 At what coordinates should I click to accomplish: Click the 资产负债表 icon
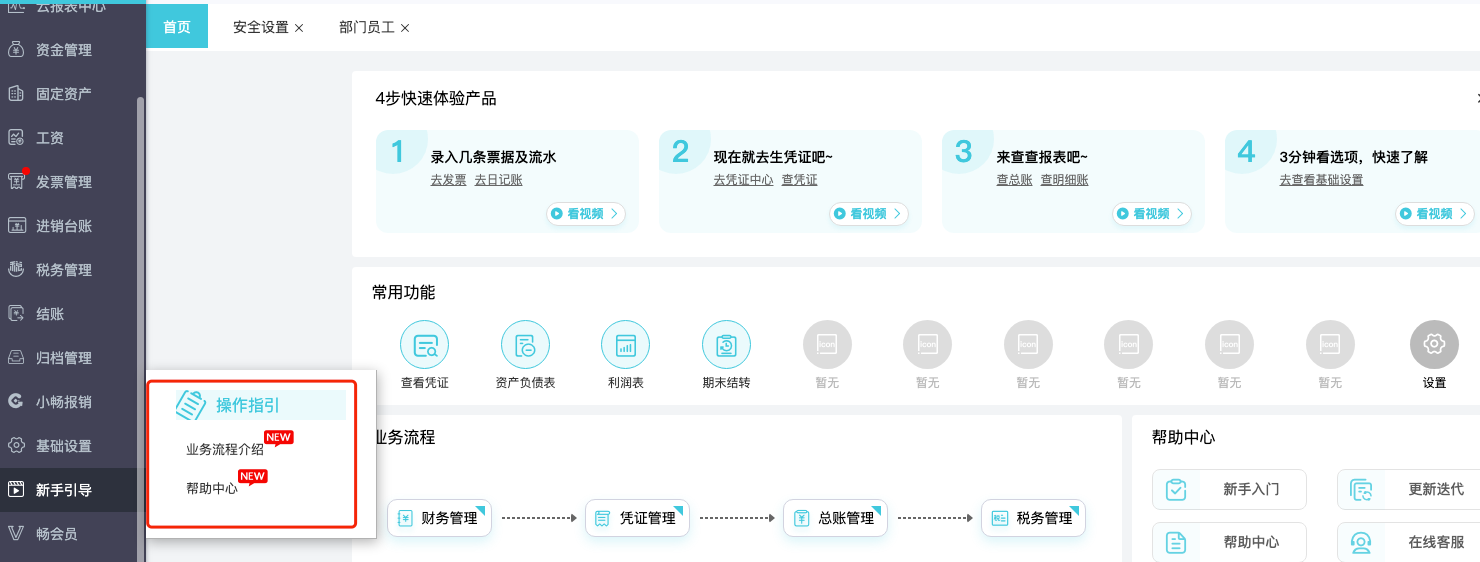(x=525, y=346)
